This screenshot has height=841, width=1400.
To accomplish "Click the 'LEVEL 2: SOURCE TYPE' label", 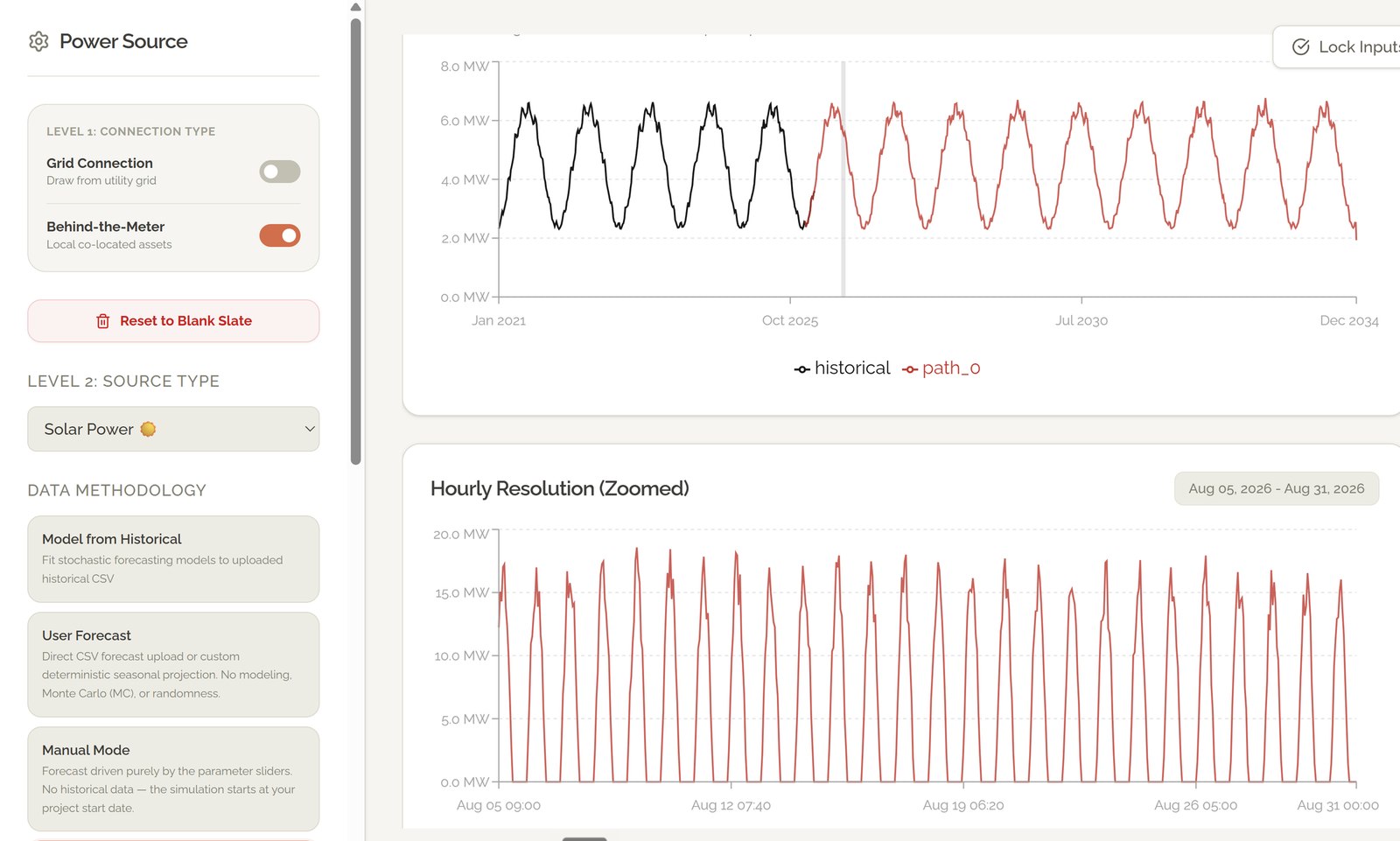I will point(123,382).
